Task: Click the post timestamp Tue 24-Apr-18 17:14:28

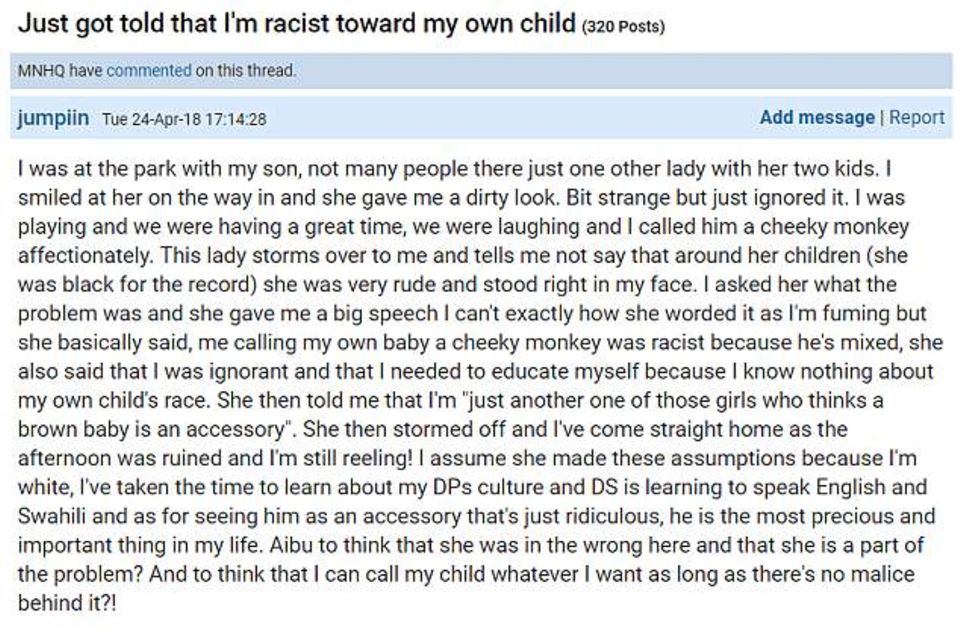Action: coord(184,119)
